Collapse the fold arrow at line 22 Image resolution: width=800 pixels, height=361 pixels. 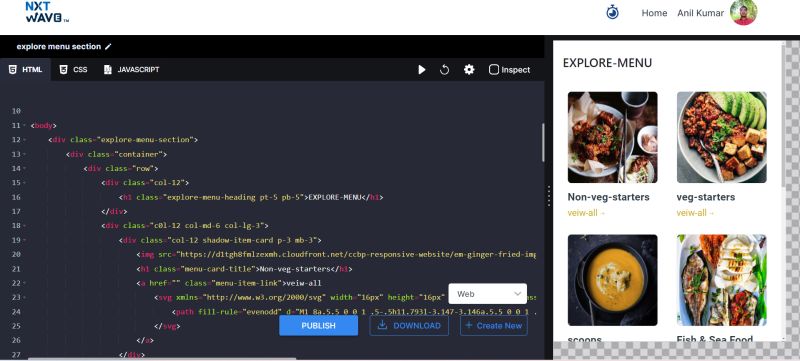[x=26, y=283]
